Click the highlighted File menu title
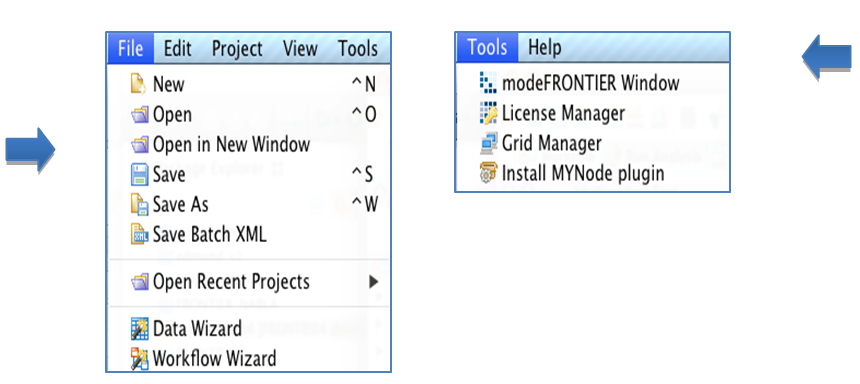The width and height of the screenshot is (860, 384). coord(131,48)
